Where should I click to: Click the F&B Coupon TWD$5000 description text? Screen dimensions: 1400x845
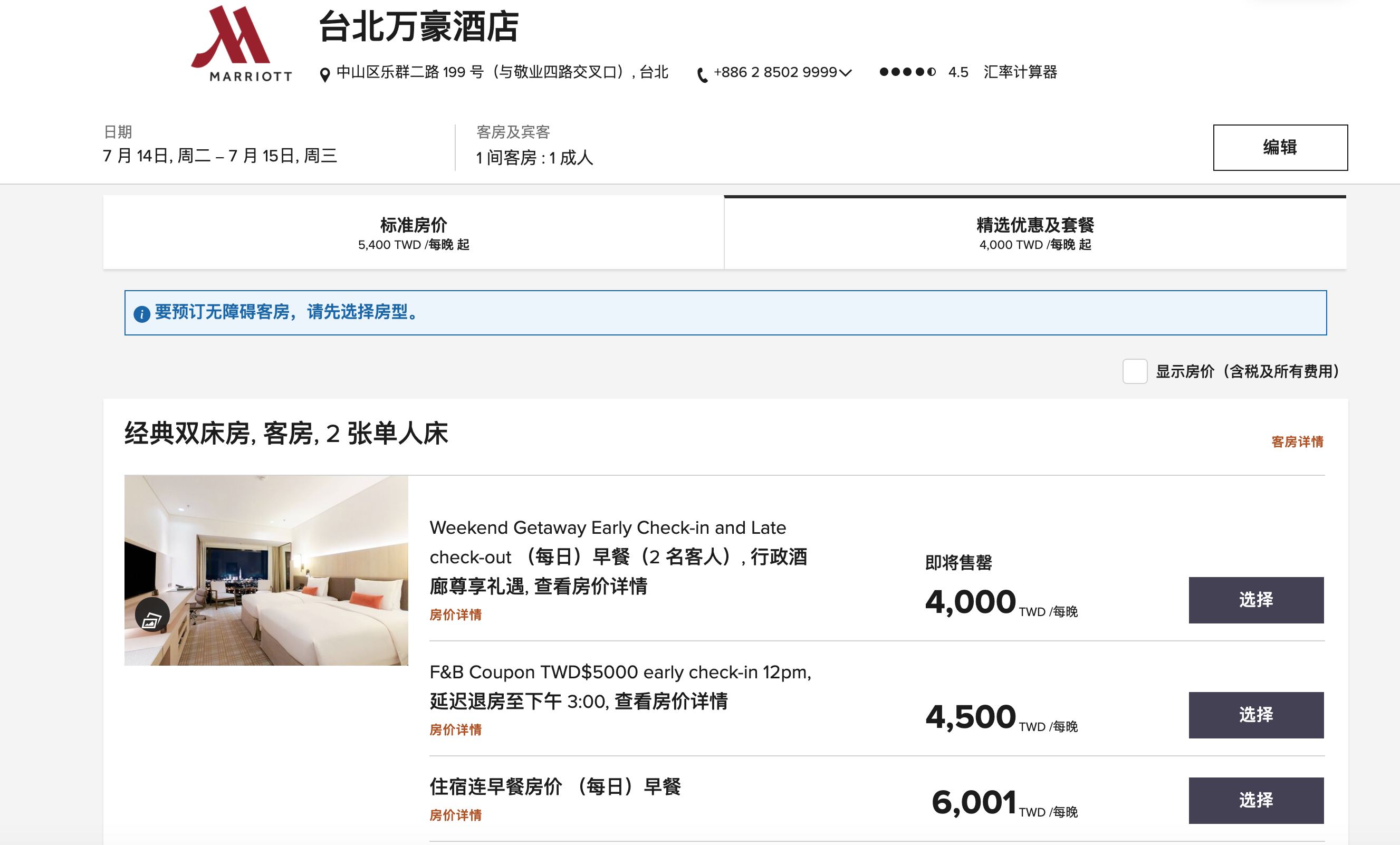click(620, 686)
